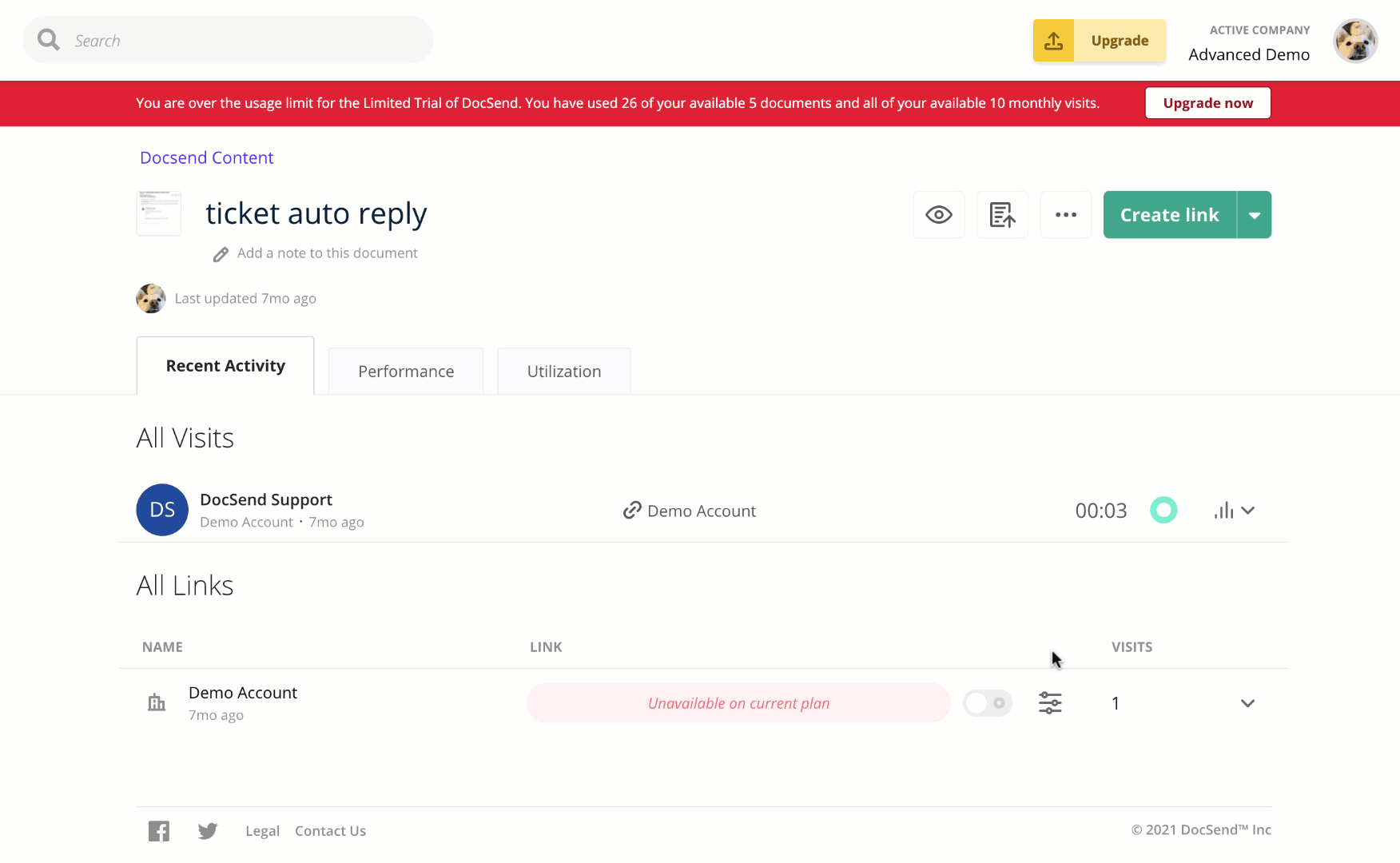The height and width of the screenshot is (863, 1400).
Task: Click the Unavailable on current plan field
Action: click(x=738, y=703)
